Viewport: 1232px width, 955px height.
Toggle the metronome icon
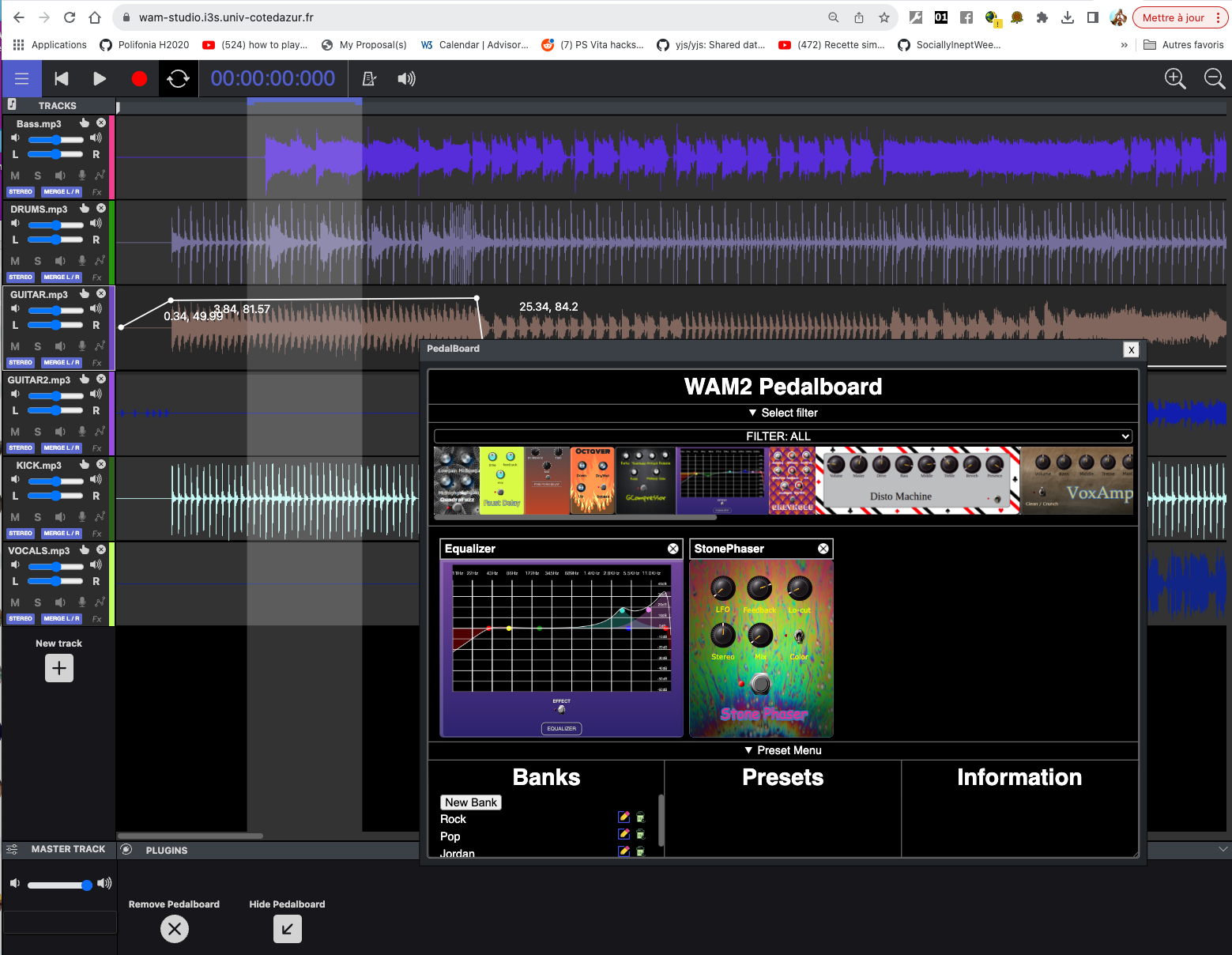[368, 78]
